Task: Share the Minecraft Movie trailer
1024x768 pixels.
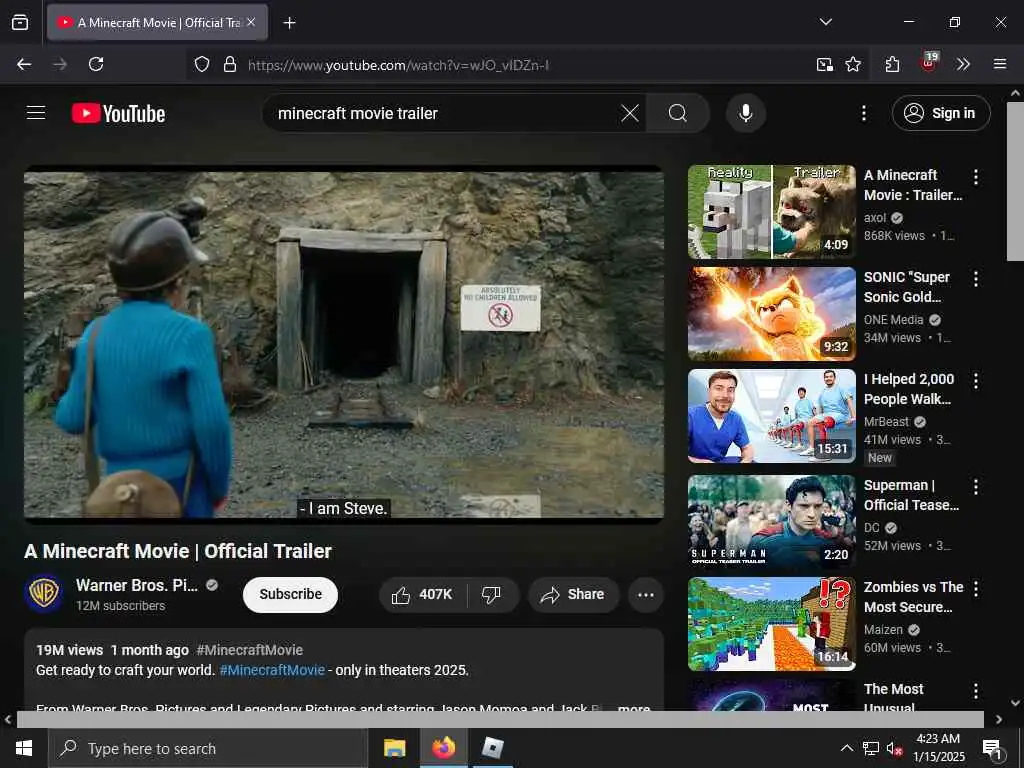Action: click(573, 594)
